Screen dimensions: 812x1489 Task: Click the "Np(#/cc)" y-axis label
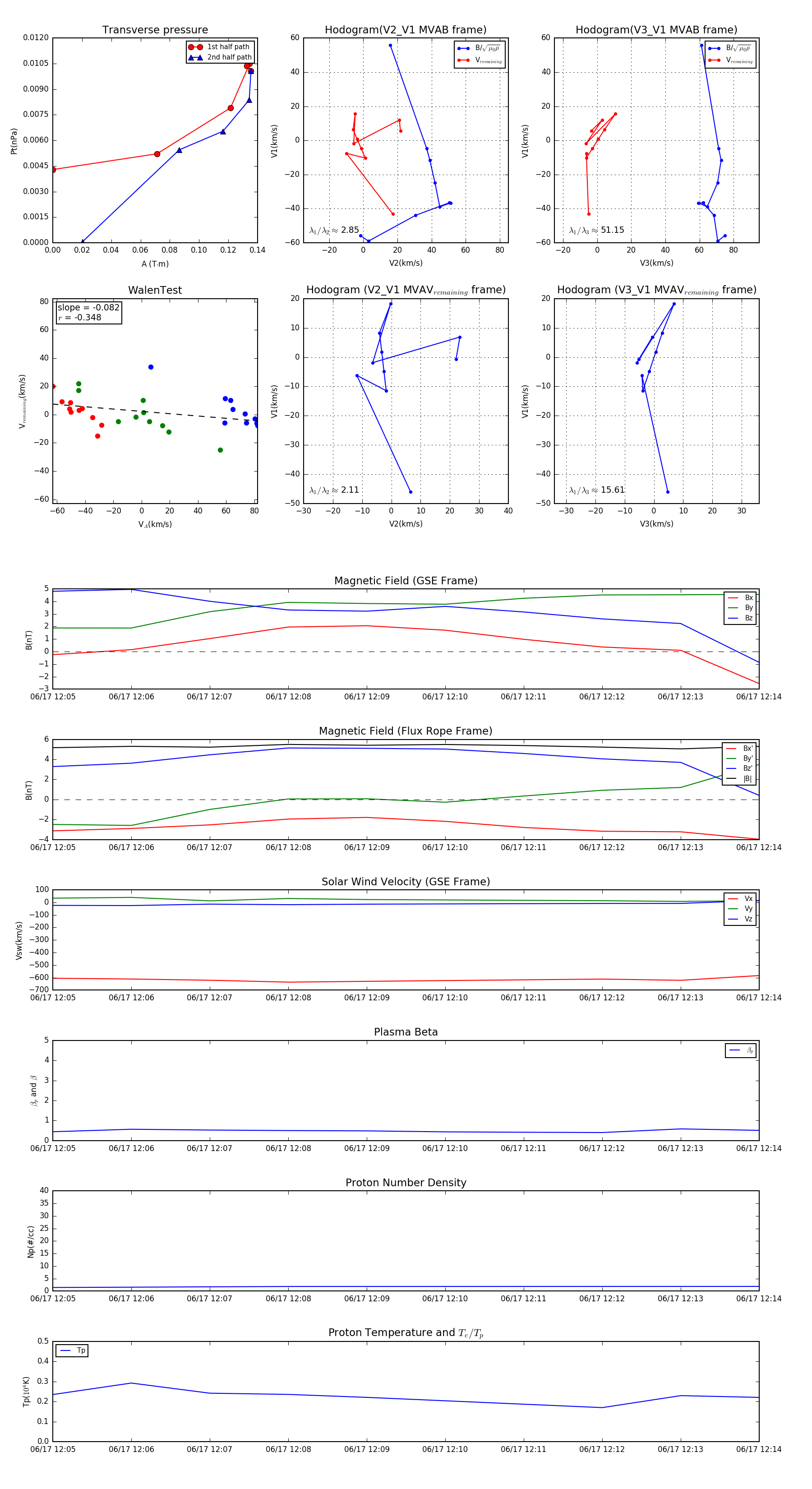31,1242
